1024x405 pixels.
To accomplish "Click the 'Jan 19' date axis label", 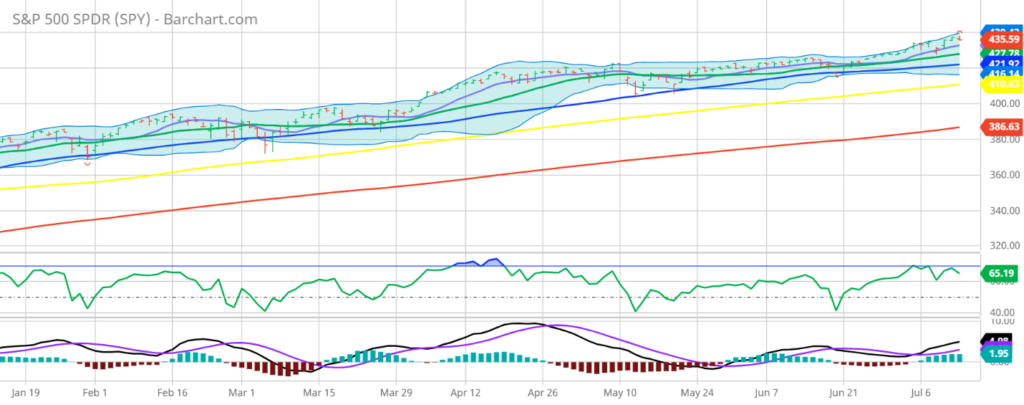I will coord(25,394).
